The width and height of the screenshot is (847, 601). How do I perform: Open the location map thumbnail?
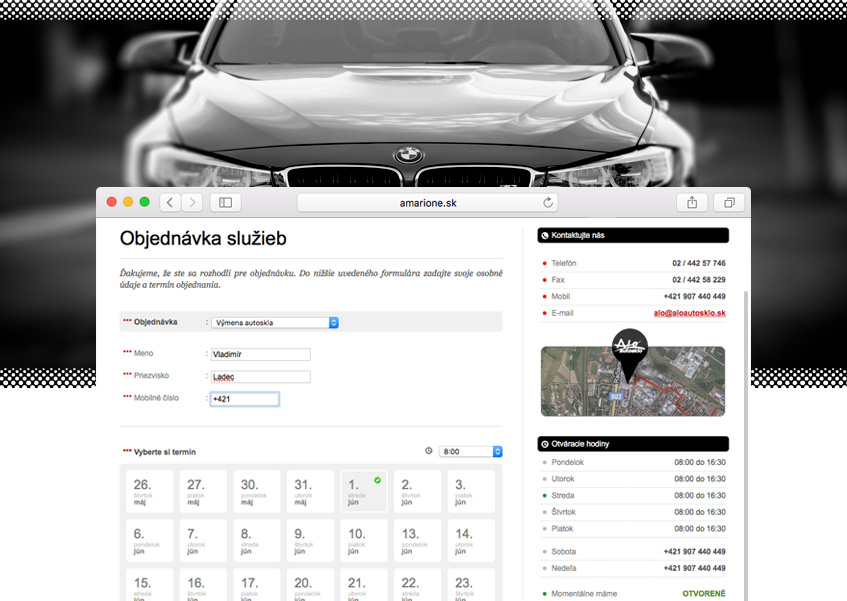633,381
